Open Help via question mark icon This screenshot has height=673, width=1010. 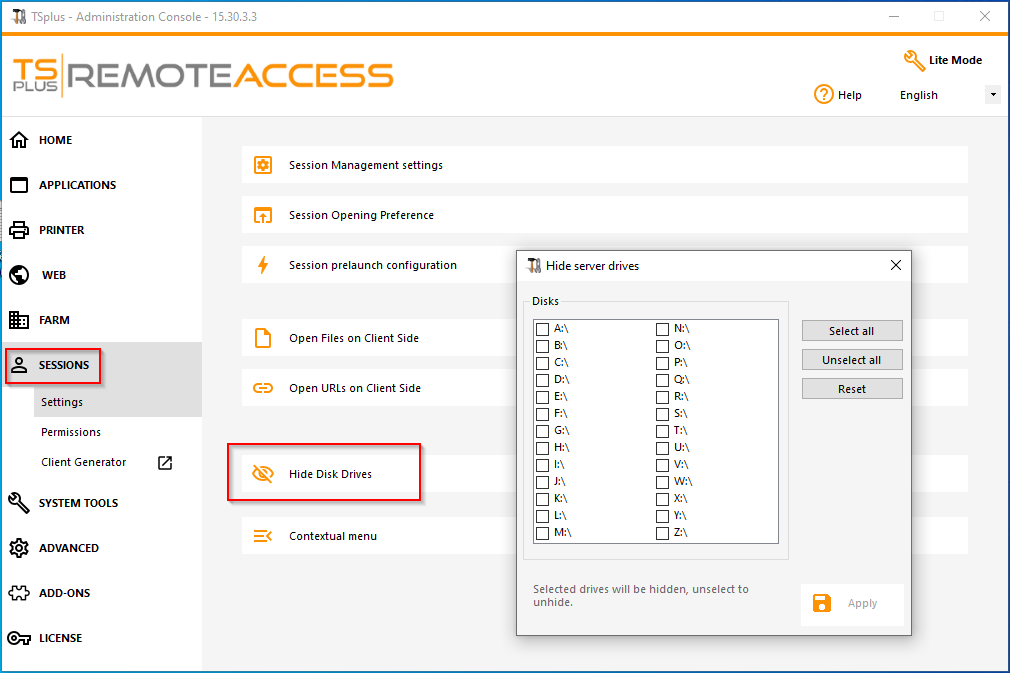pyautogui.click(x=824, y=95)
